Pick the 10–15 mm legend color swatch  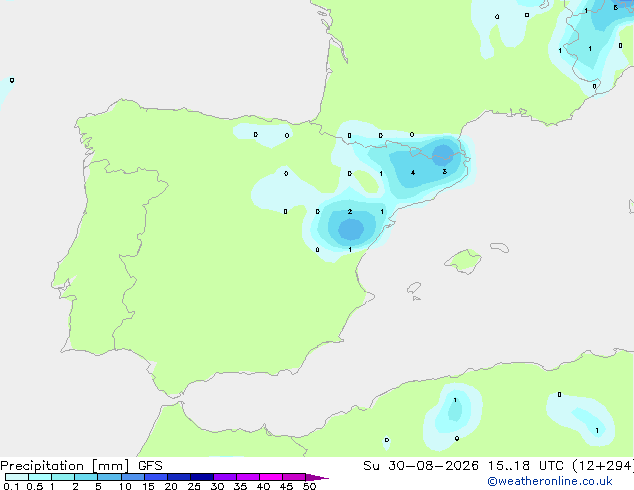pos(133,477)
